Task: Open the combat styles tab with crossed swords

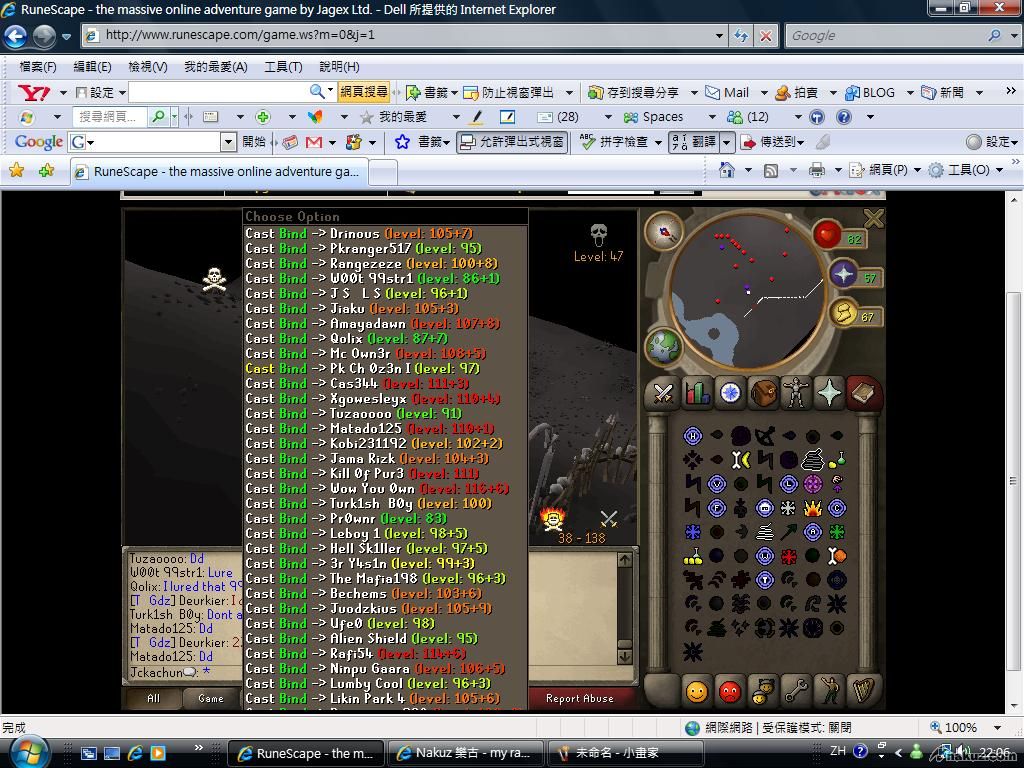Action: pos(663,393)
